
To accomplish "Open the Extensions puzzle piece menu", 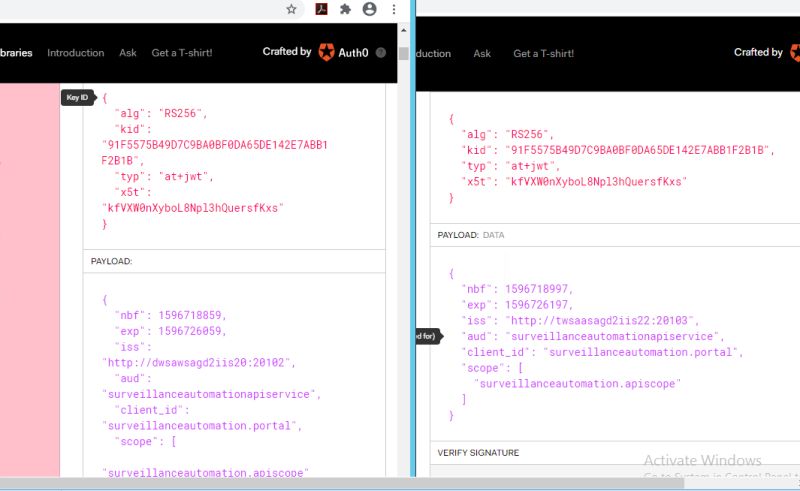I will tap(345, 9).
